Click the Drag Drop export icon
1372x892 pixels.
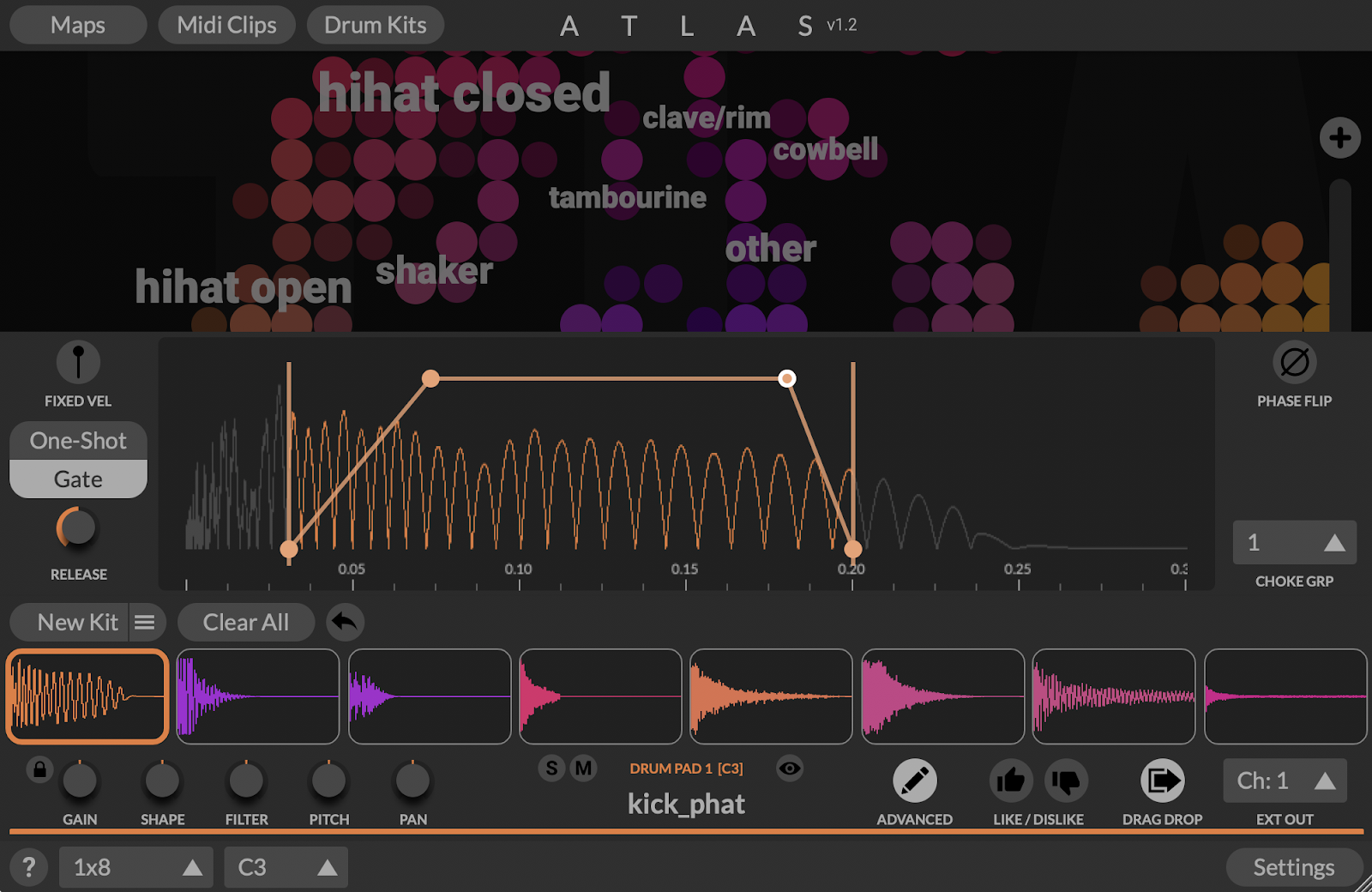tap(1163, 781)
